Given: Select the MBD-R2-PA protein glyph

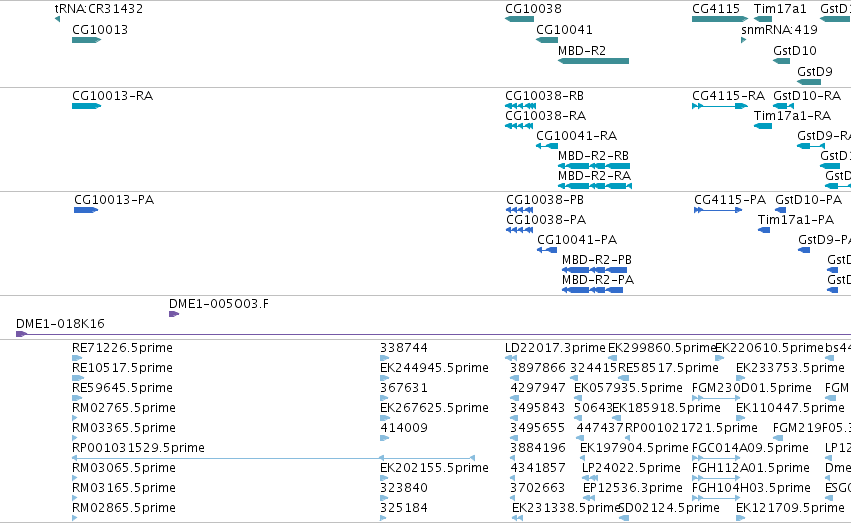Looking at the screenshot, I should (592, 290).
